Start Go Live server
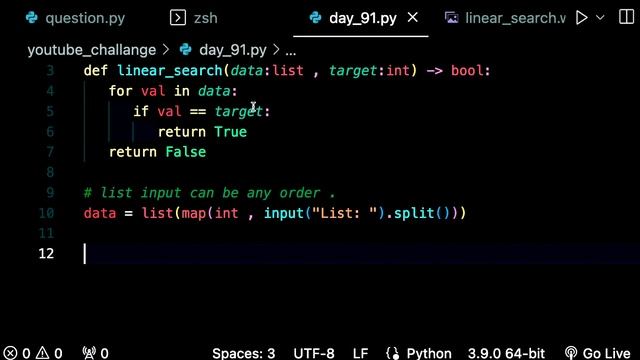640x360 pixels. point(598,353)
